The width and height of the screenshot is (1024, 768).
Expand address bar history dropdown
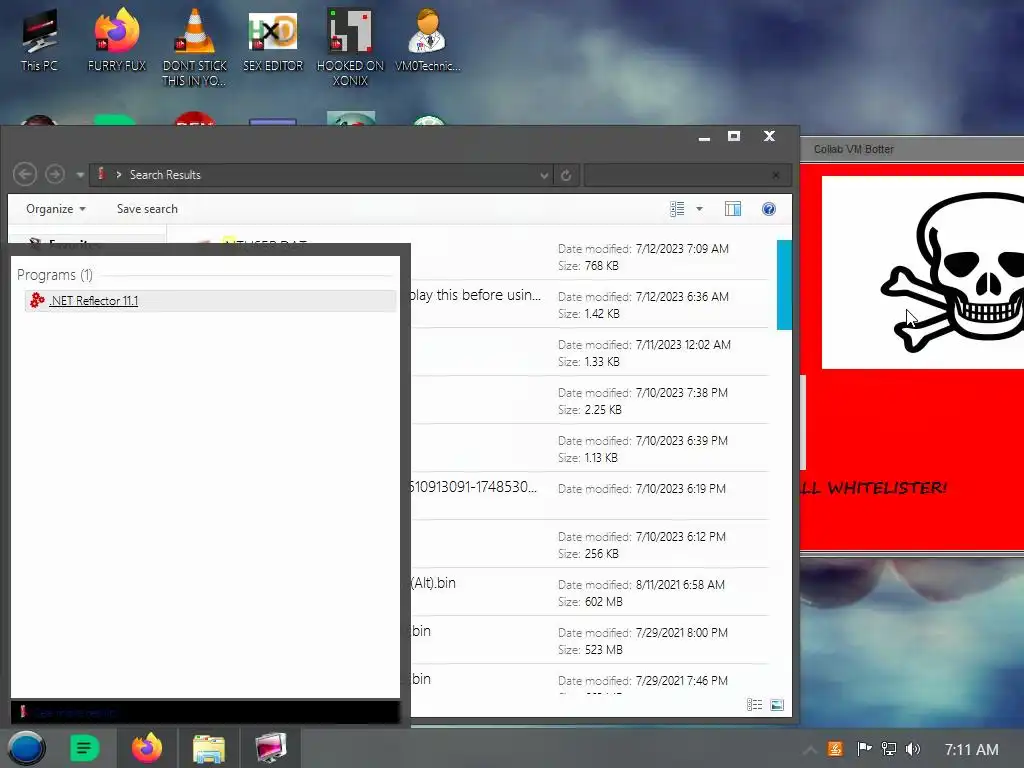pos(543,175)
